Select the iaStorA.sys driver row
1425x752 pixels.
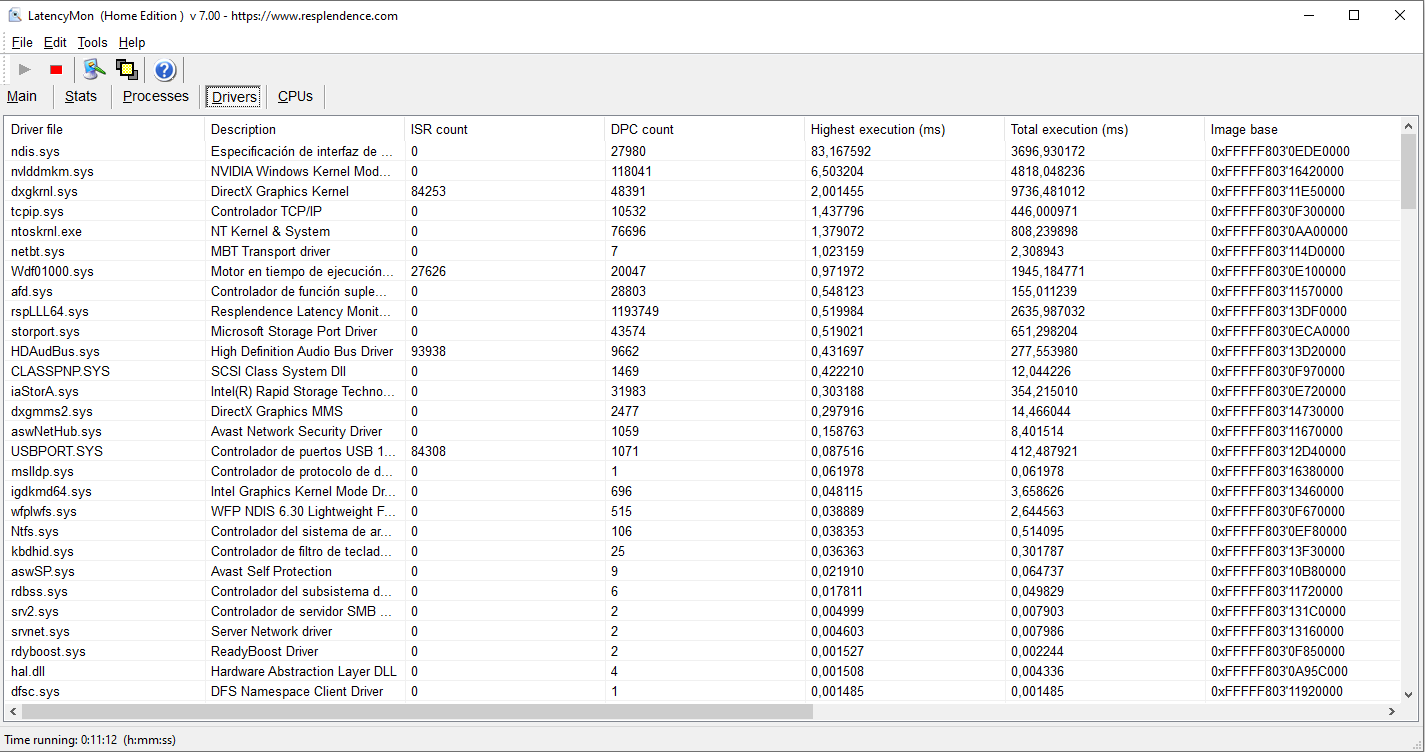tap(702, 391)
